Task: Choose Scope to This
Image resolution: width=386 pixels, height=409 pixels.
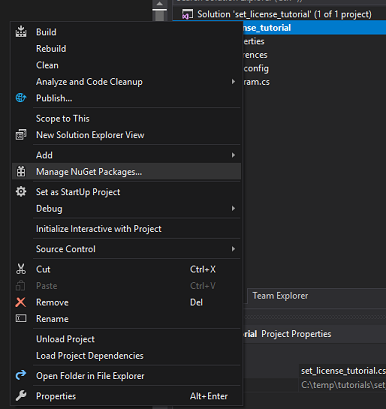Action: pos(126,119)
